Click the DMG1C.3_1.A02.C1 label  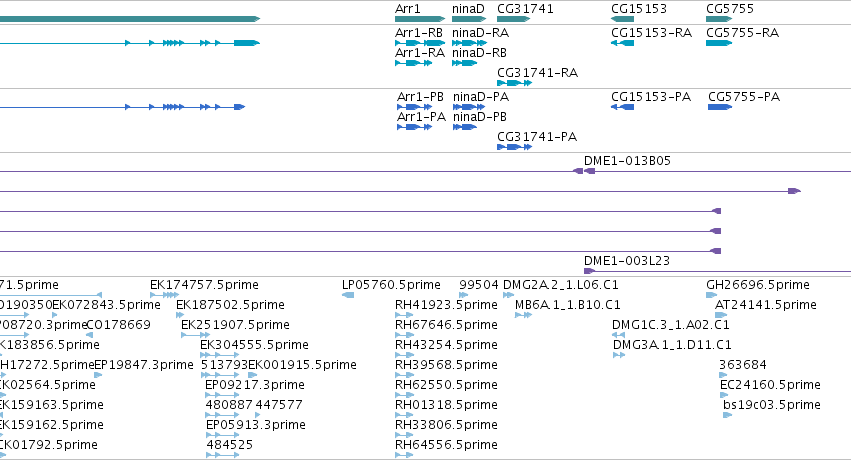tap(671, 325)
